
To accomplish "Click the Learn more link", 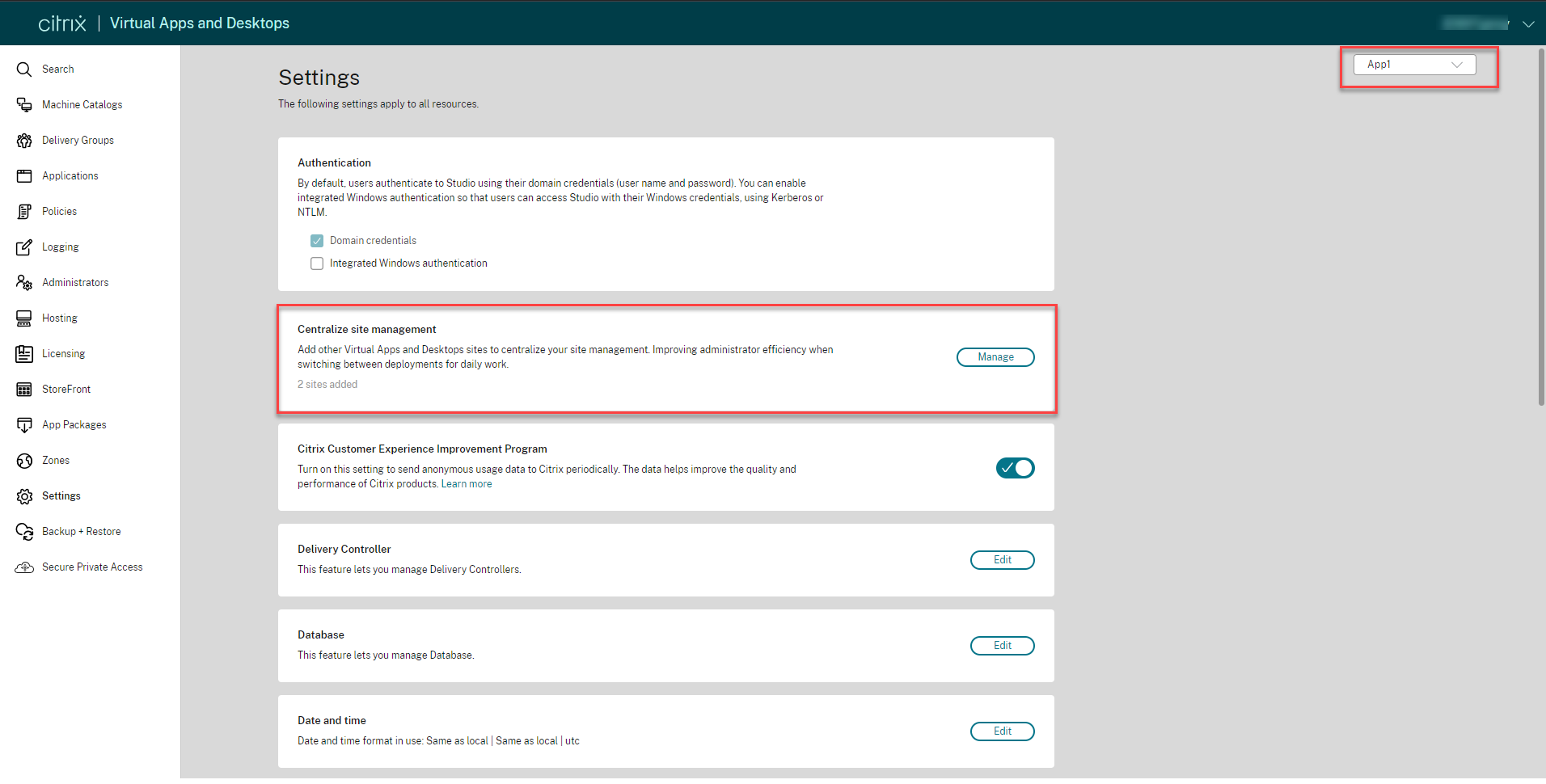I will coord(467,483).
